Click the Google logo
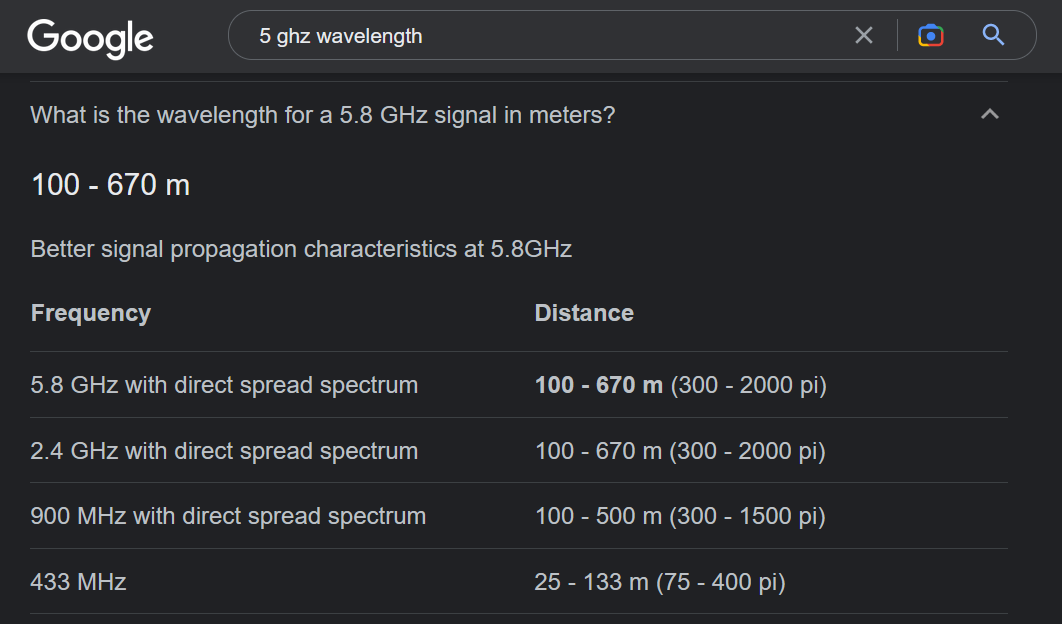This screenshot has height=624, width=1062. click(90, 38)
